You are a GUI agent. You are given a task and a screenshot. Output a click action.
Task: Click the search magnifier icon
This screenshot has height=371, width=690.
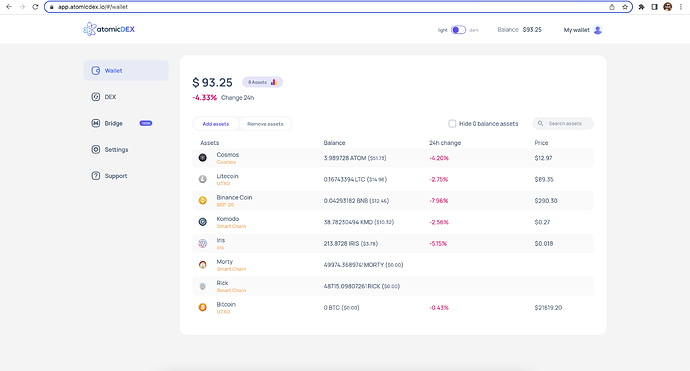(x=540, y=124)
